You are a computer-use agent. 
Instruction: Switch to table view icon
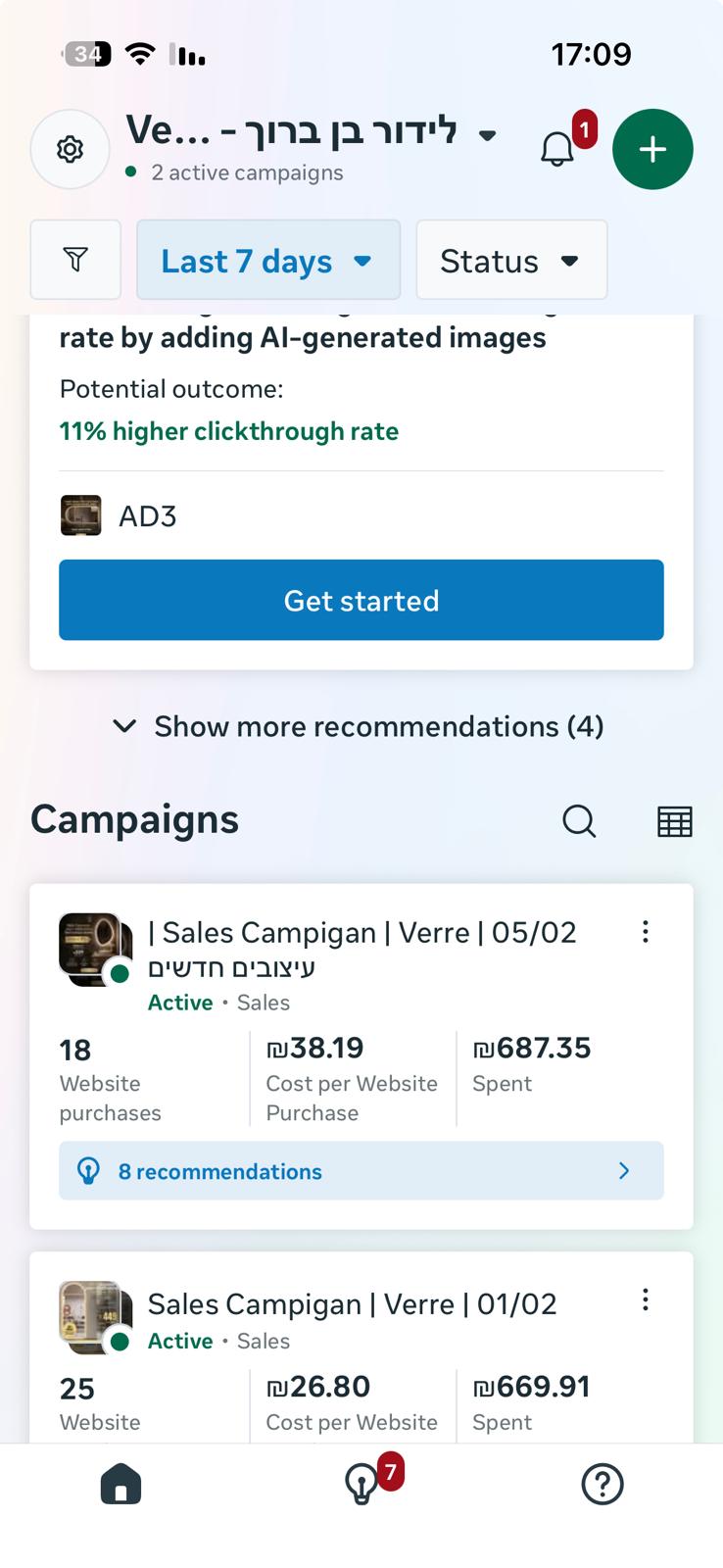pos(674,821)
